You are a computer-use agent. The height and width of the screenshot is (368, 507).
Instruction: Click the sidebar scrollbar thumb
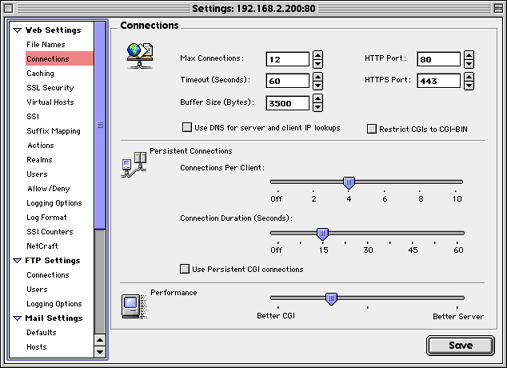pos(100,125)
